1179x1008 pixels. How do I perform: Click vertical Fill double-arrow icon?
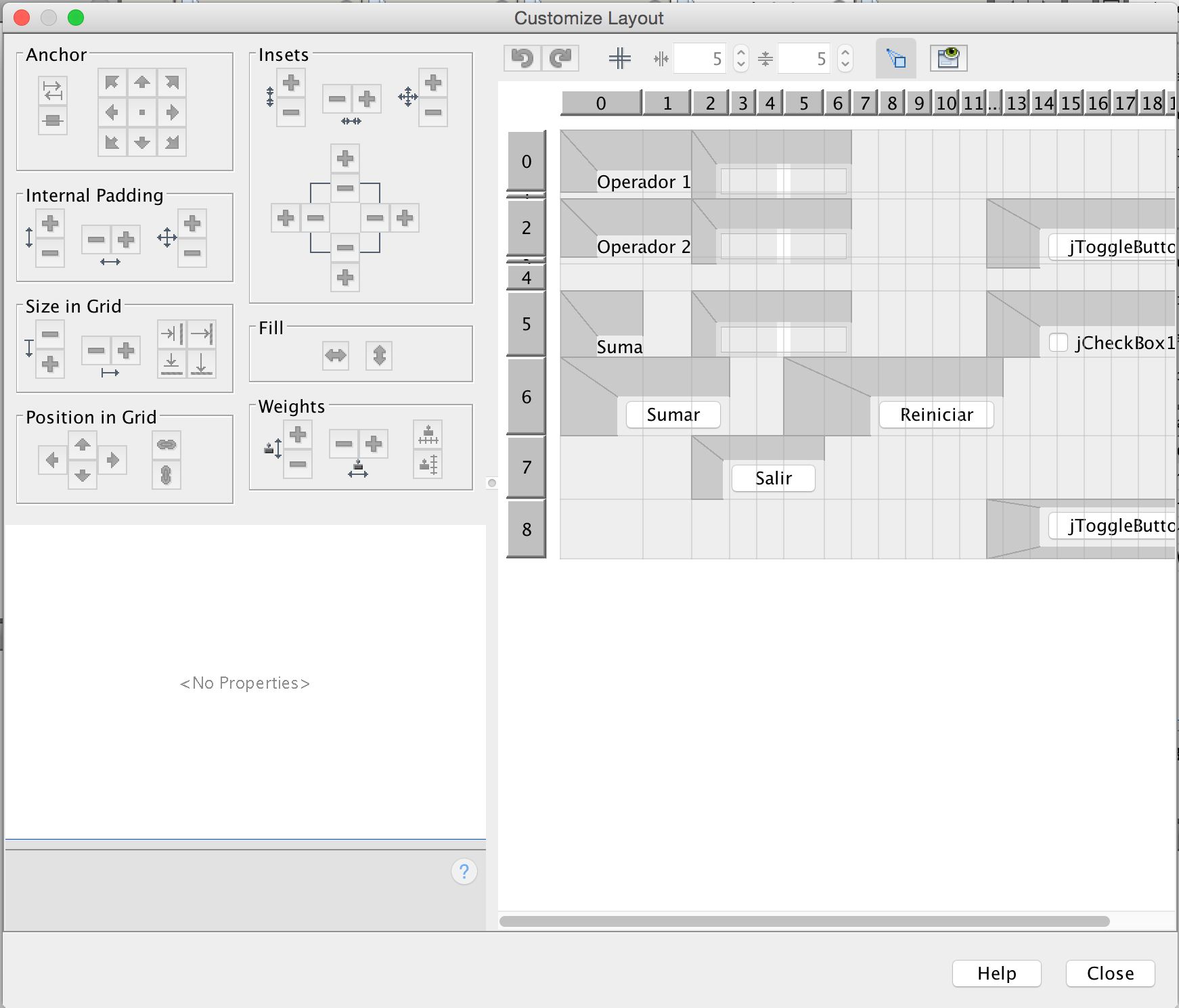(x=379, y=355)
